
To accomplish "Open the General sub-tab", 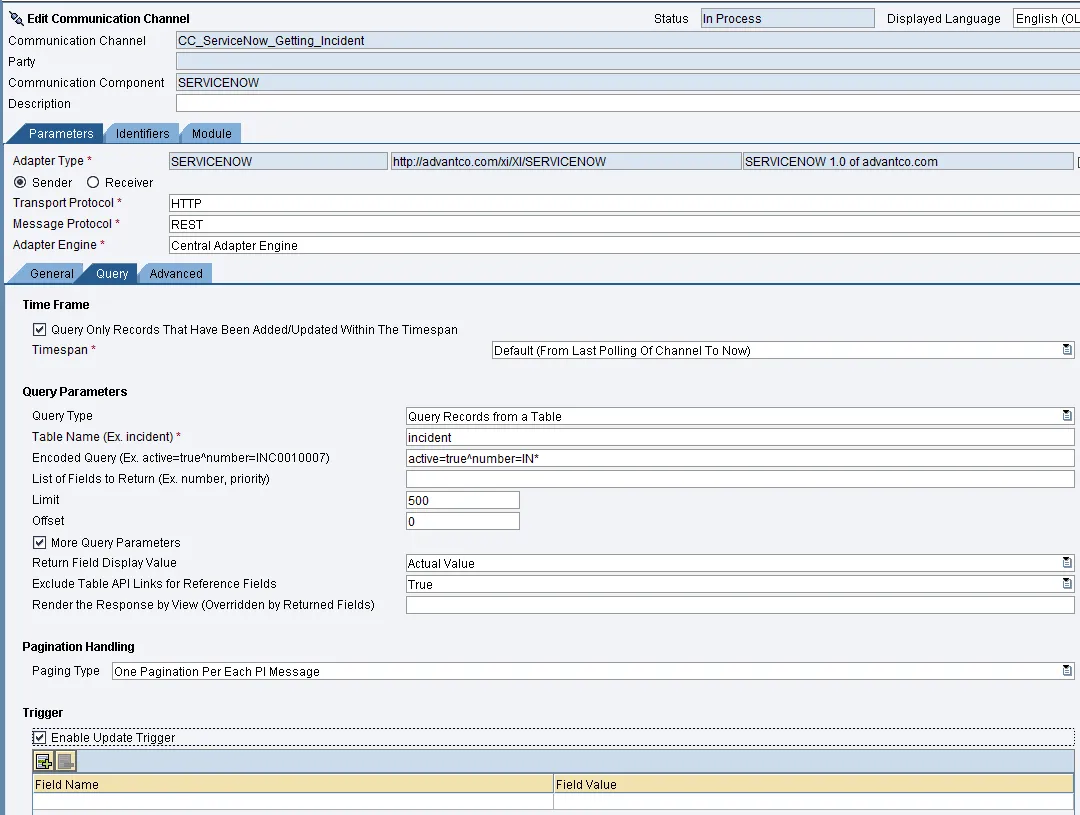I will 52,274.
